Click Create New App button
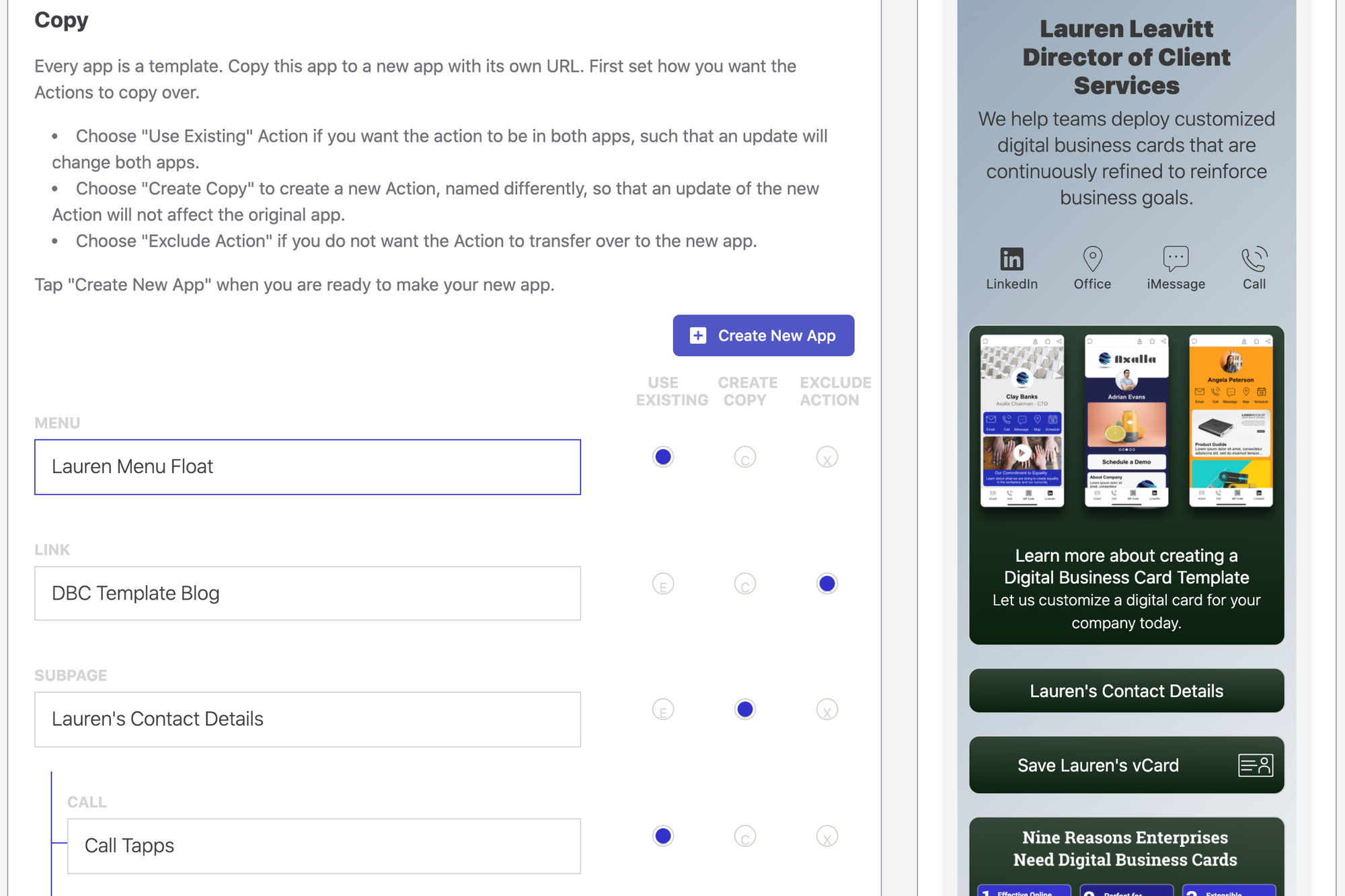1345x896 pixels. pyautogui.click(x=763, y=335)
